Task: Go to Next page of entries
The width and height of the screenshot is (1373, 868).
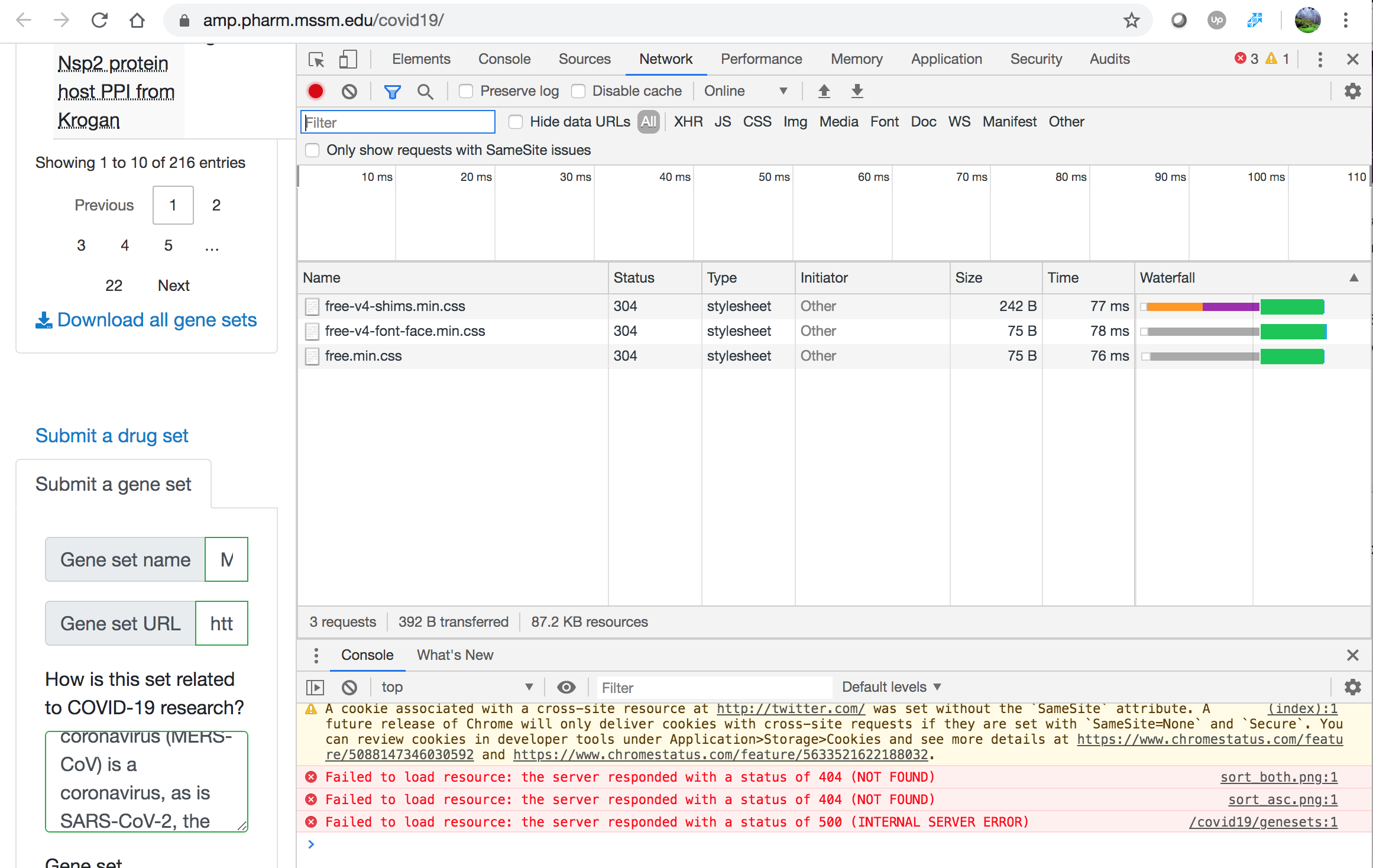Action: tap(173, 286)
